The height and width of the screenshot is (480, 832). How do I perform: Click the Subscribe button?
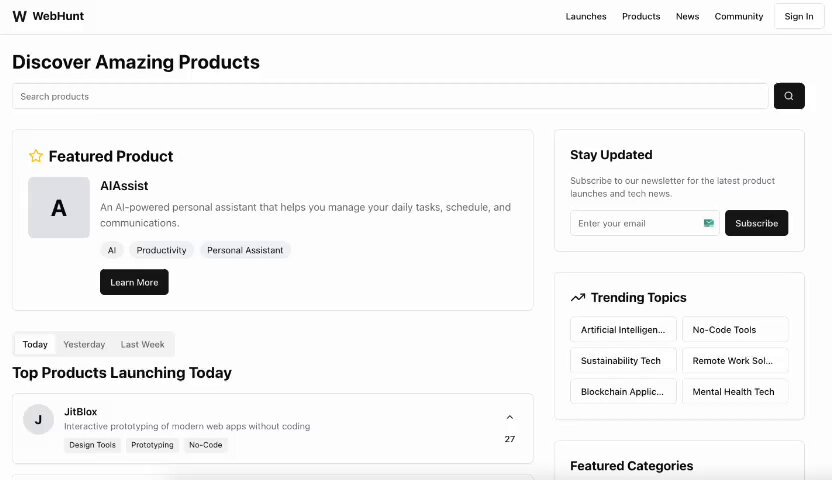[x=756, y=223]
